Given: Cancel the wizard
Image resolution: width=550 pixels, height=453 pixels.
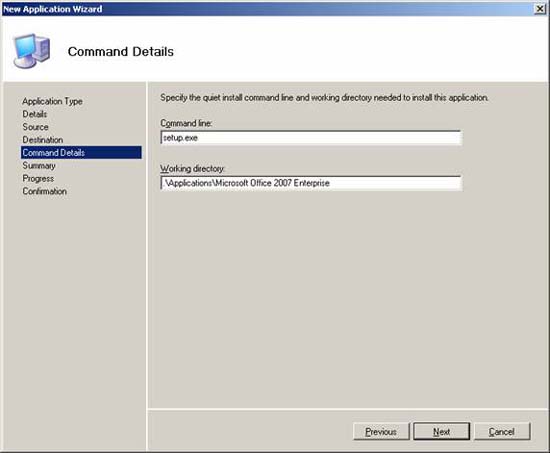Looking at the screenshot, I should (x=502, y=432).
